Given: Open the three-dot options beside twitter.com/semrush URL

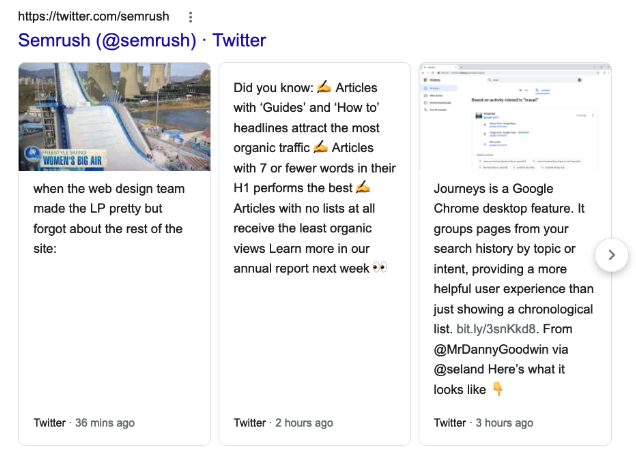Looking at the screenshot, I should [x=190, y=17].
